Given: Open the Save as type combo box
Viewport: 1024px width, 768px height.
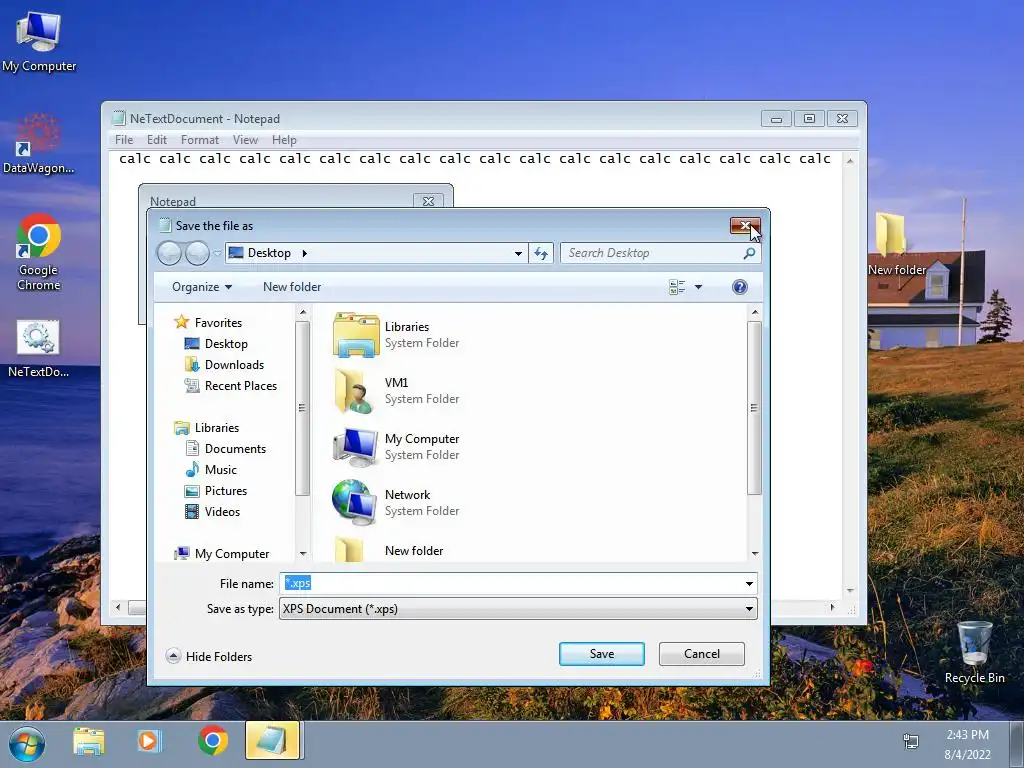Looking at the screenshot, I should point(518,609).
